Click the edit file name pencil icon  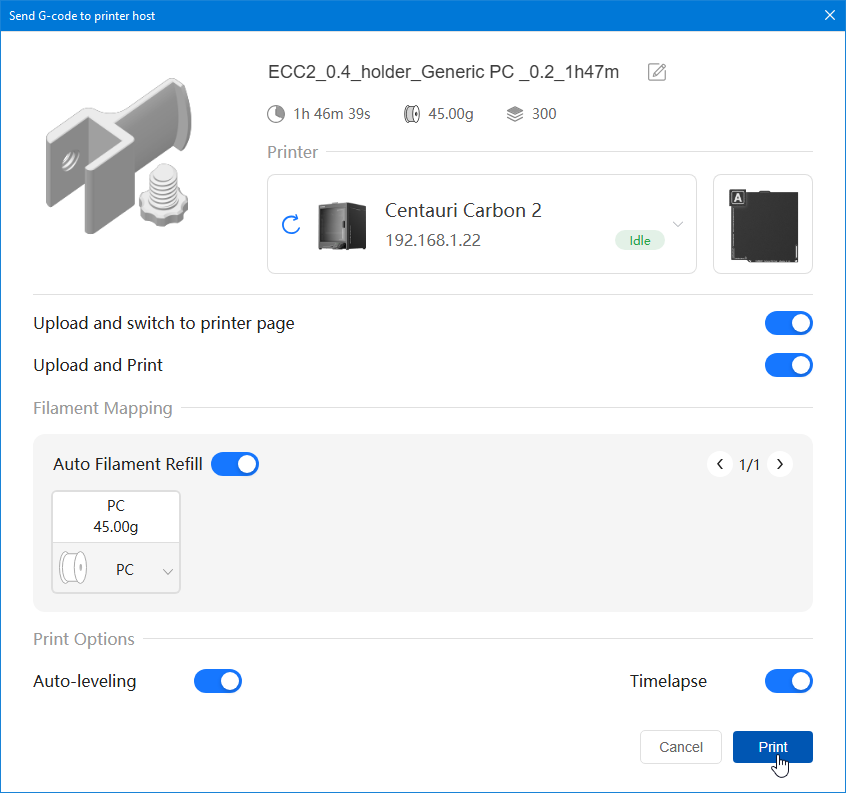(657, 72)
